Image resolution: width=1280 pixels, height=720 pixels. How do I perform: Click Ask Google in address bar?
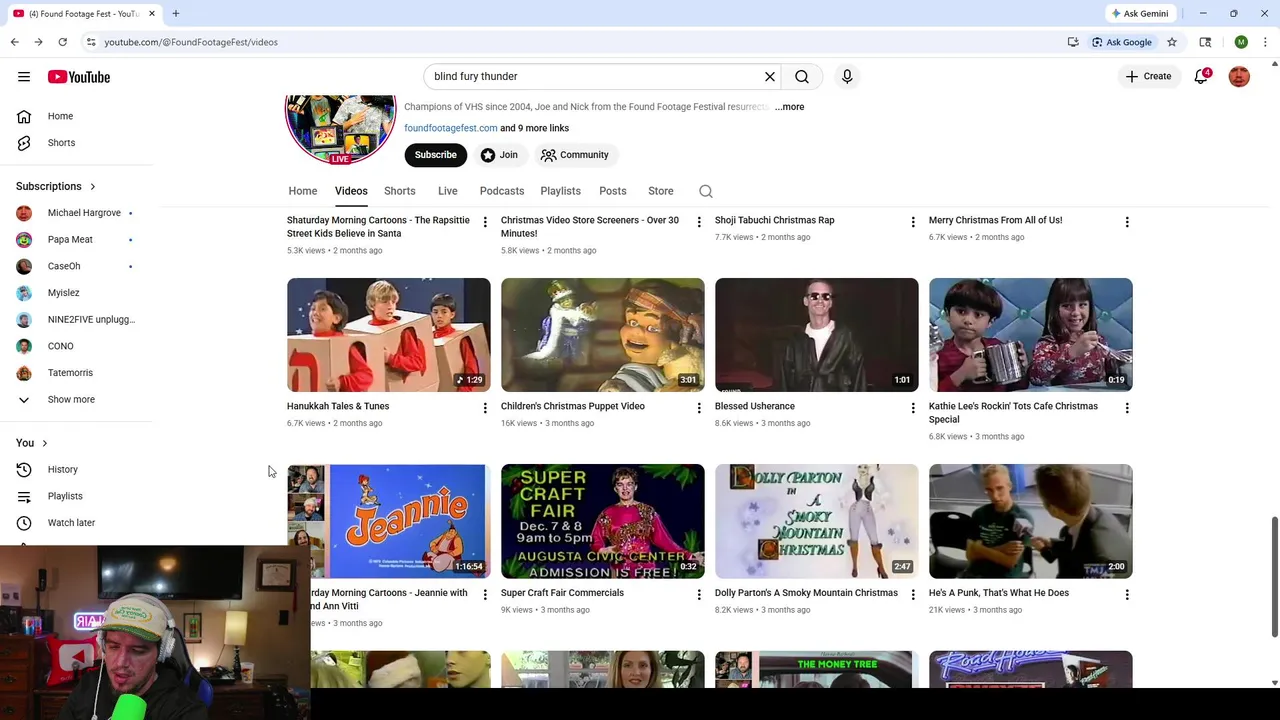pyautogui.click(x=1122, y=42)
